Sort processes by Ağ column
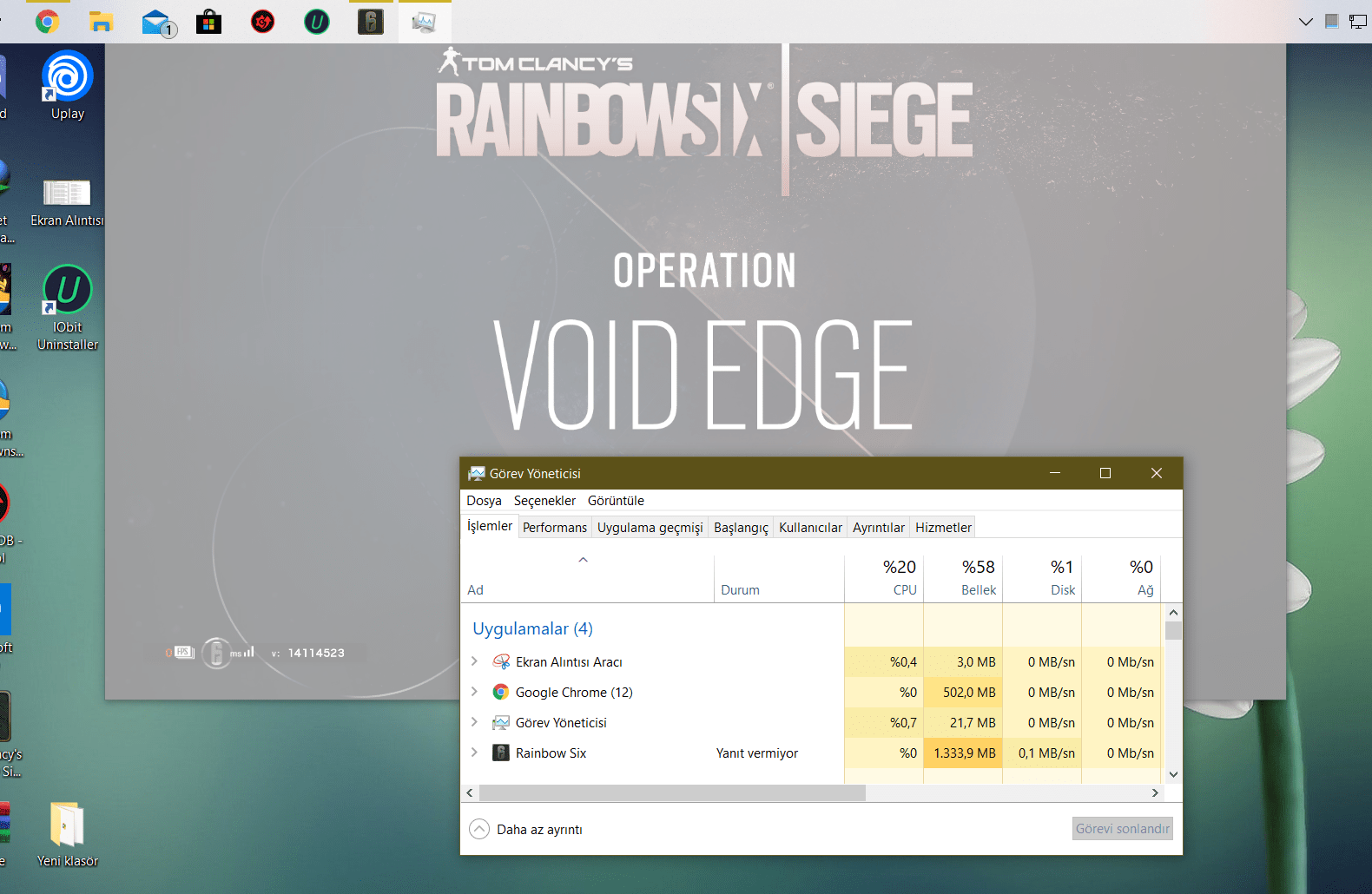Image resolution: width=1372 pixels, height=894 pixels. pyautogui.click(x=1121, y=578)
